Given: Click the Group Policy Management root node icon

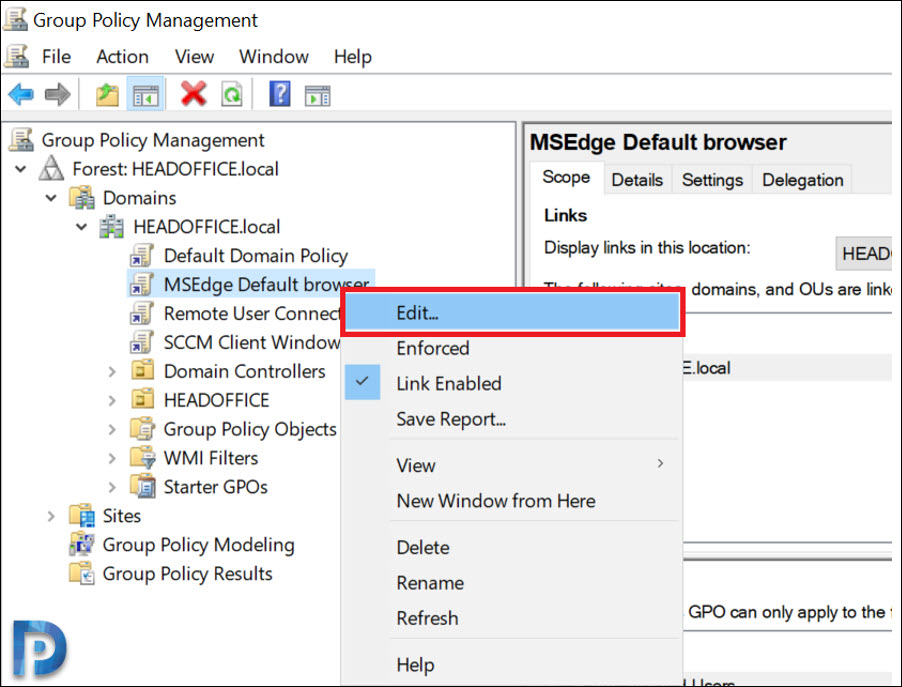Looking at the screenshot, I should 21,140.
